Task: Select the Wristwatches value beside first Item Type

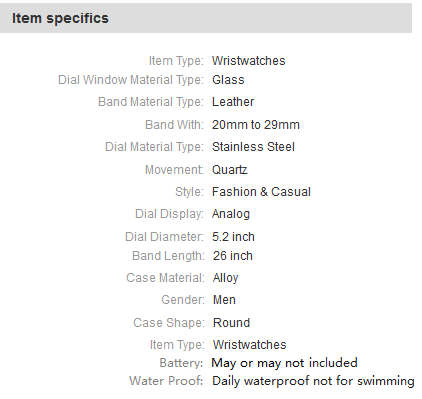Action: click(x=249, y=61)
